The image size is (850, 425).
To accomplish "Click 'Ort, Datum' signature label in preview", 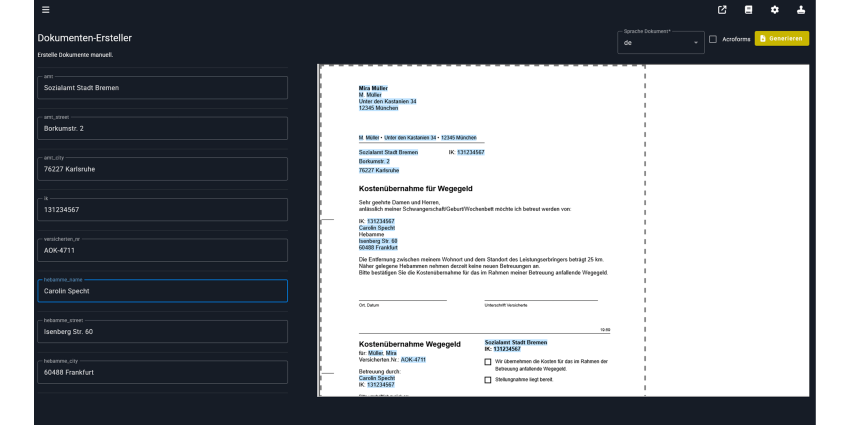I will [369, 305].
